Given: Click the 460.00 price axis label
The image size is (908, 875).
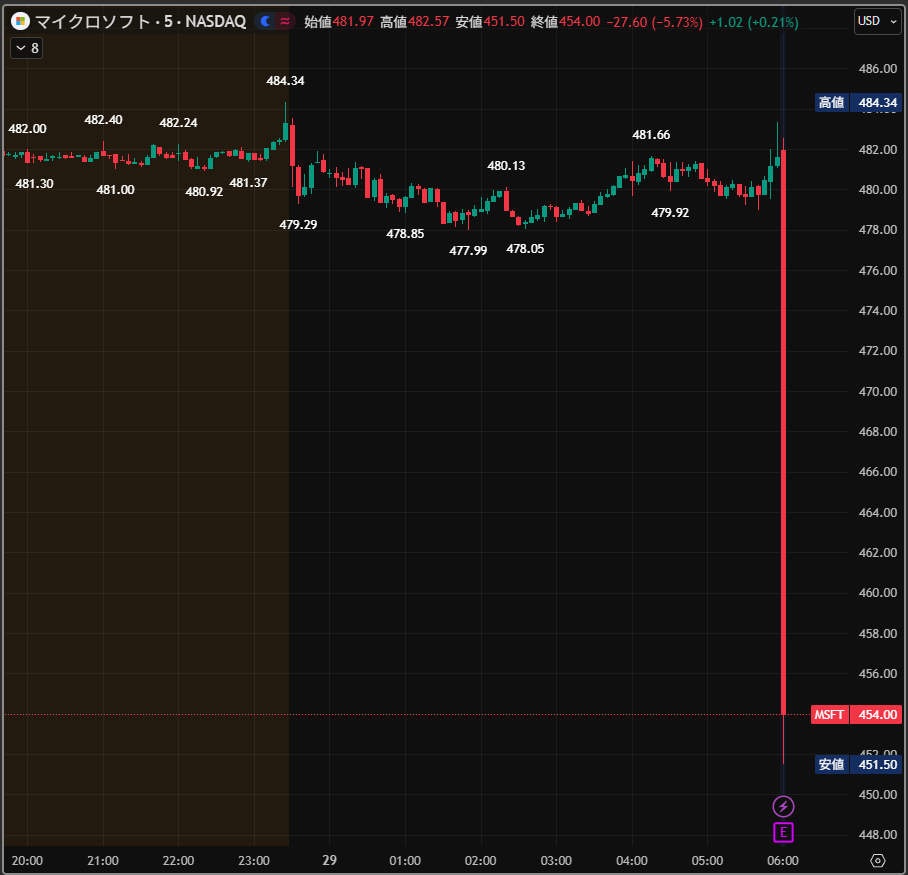Looking at the screenshot, I should [877, 592].
